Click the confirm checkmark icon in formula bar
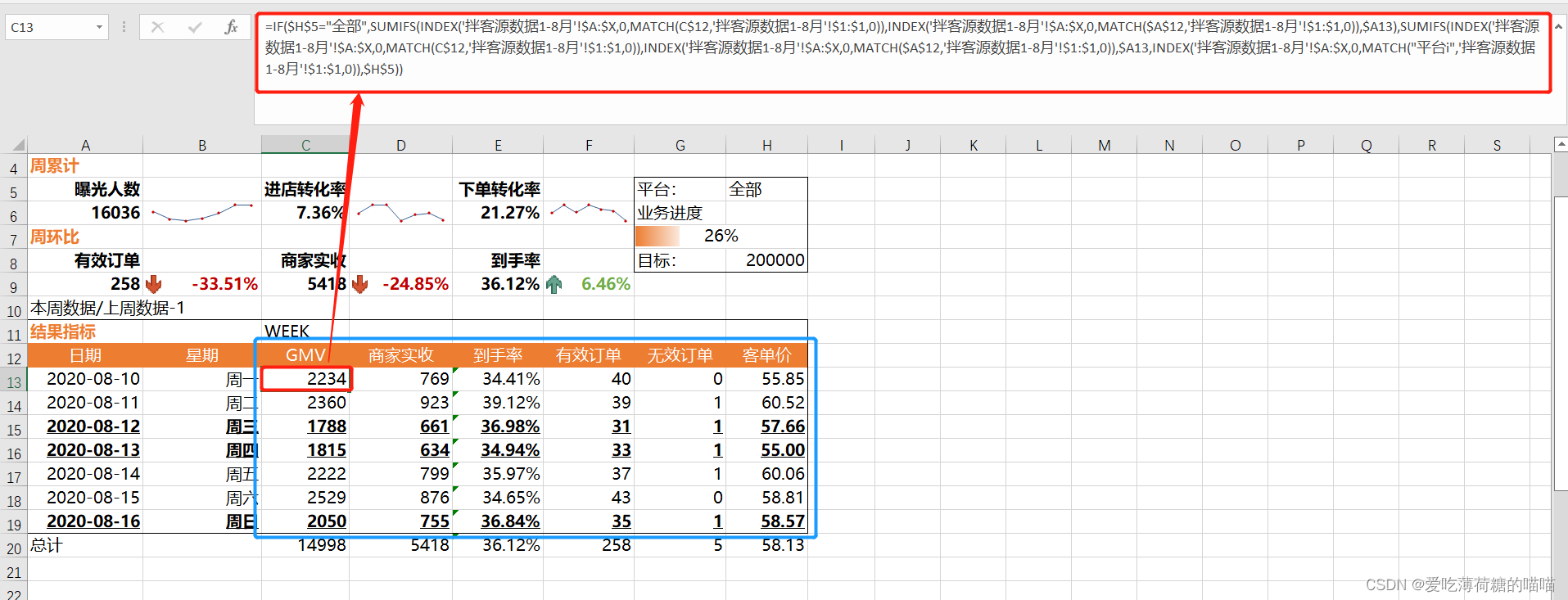 (x=195, y=27)
